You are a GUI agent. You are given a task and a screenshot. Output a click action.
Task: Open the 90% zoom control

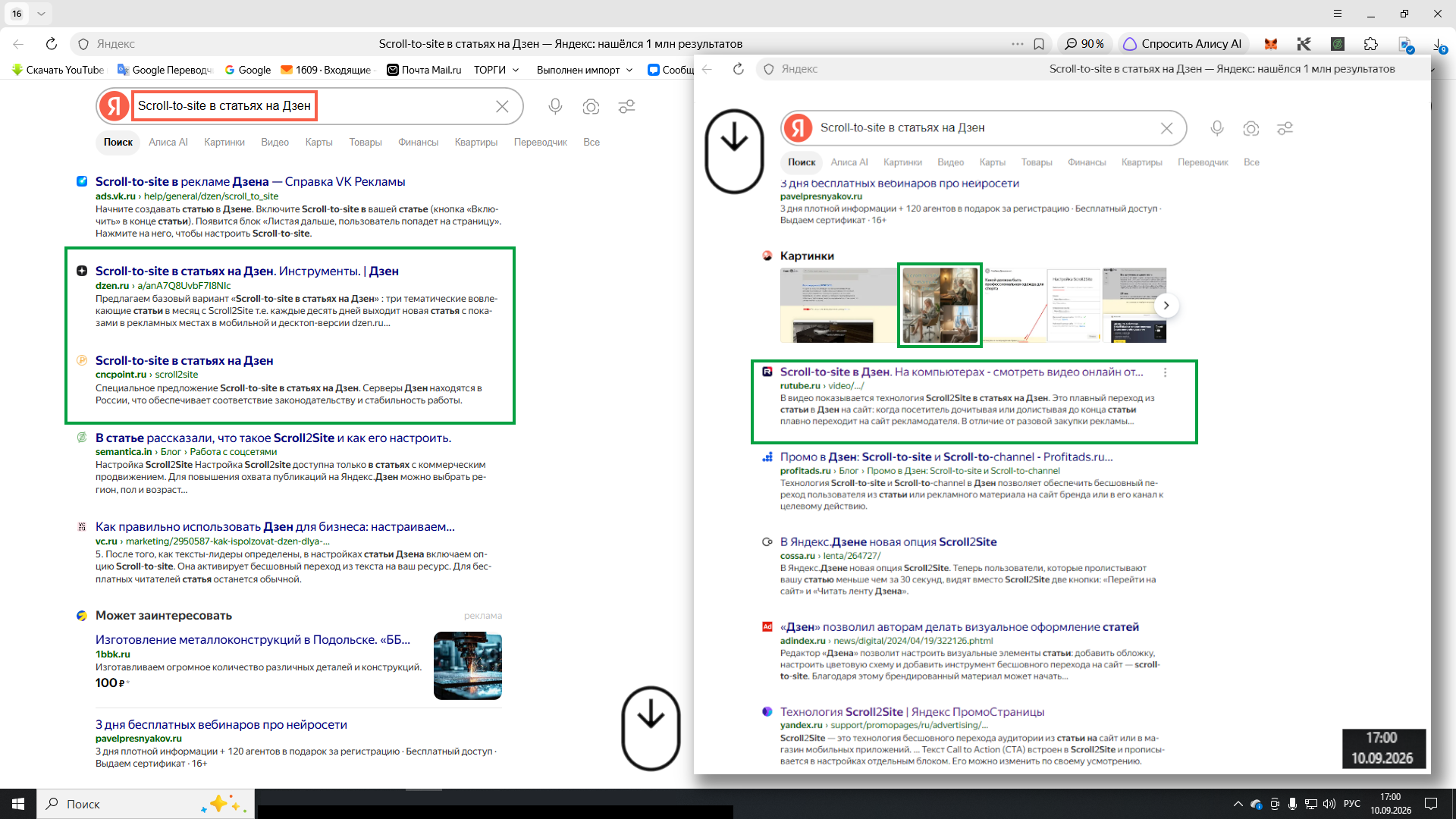pos(1084,44)
